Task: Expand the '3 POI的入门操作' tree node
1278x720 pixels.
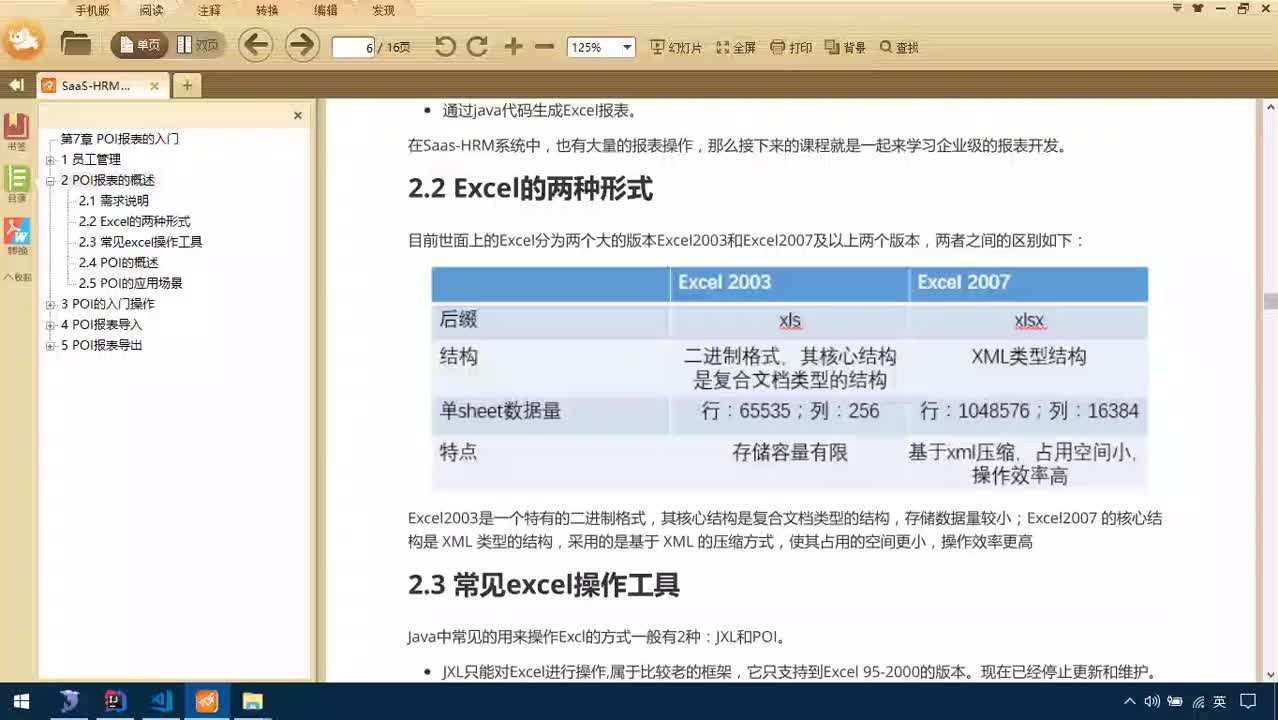Action: coord(50,304)
